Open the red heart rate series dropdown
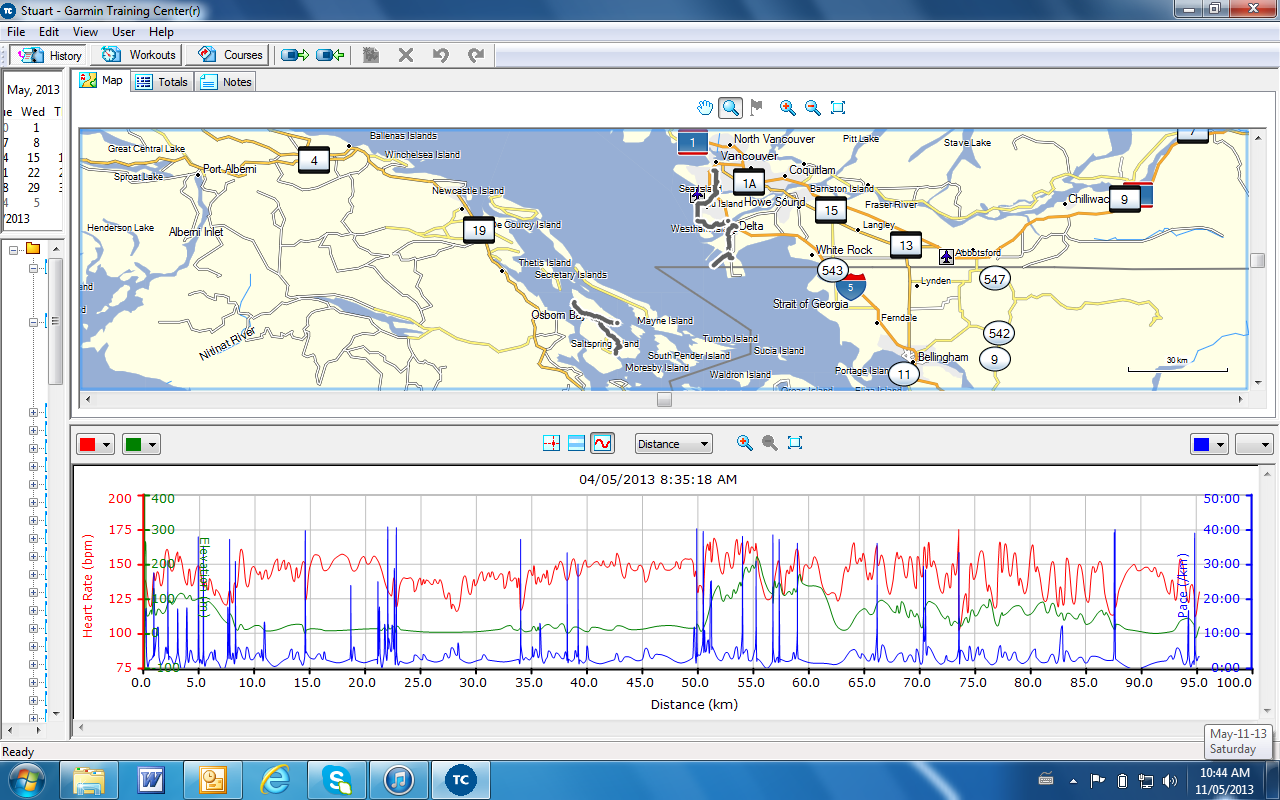The width and height of the screenshot is (1280, 800). pyautogui.click(x=107, y=445)
